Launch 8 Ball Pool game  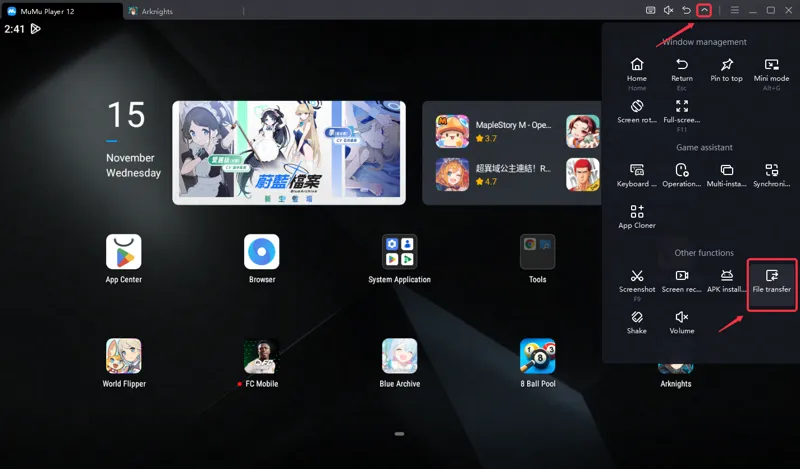537,356
